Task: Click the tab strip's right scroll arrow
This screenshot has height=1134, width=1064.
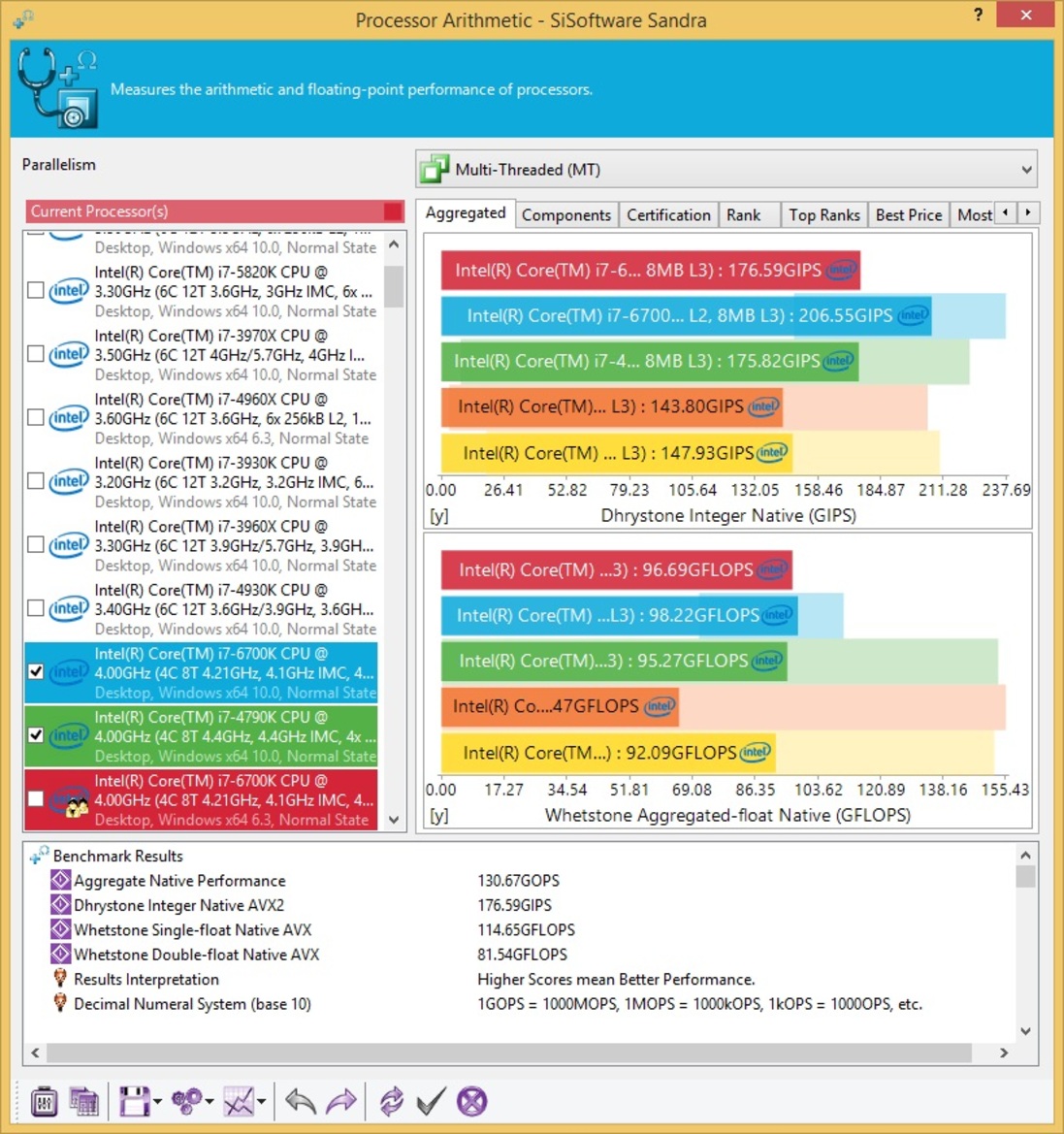Action: tap(1028, 212)
